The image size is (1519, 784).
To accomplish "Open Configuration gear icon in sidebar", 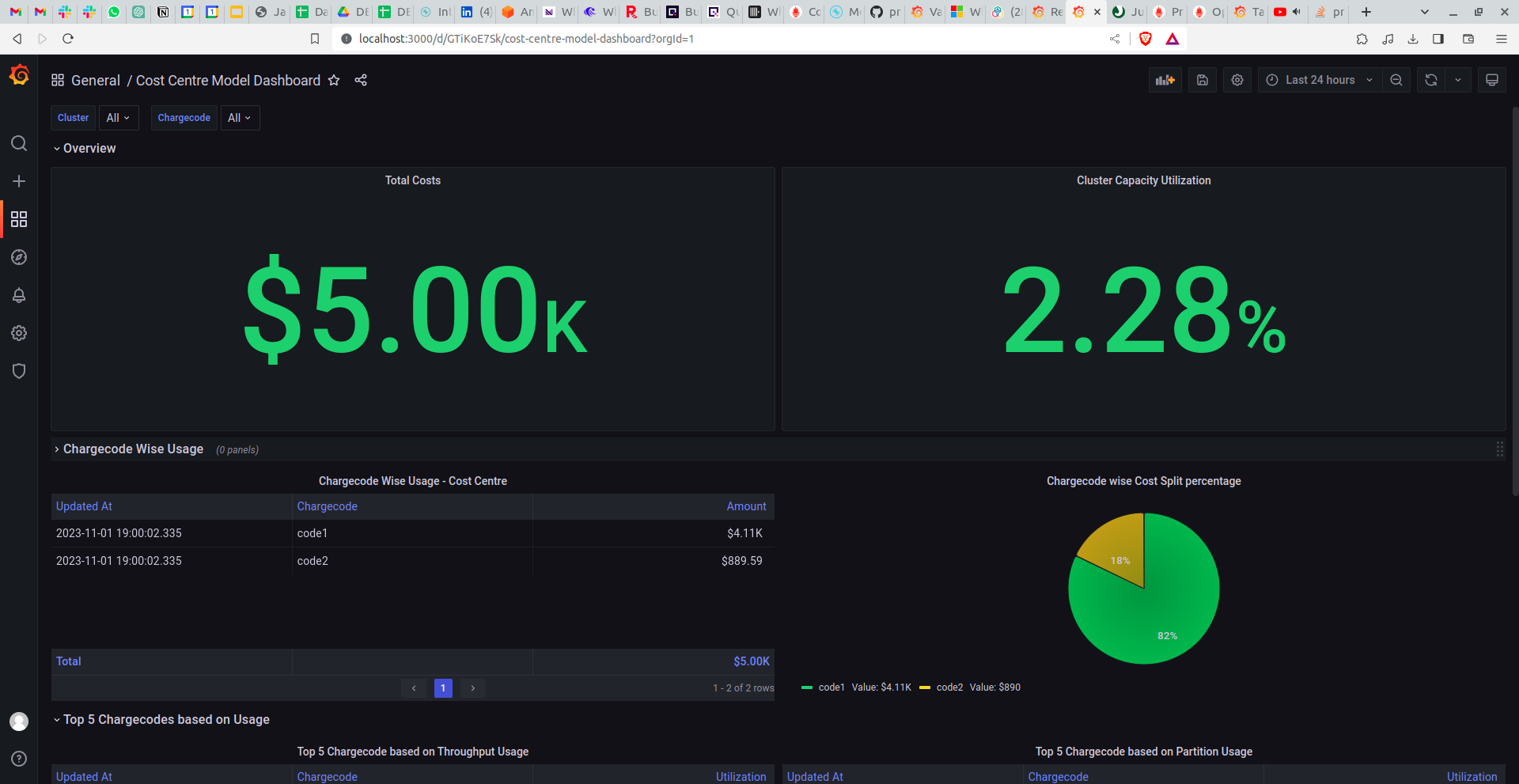I will tap(19, 333).
